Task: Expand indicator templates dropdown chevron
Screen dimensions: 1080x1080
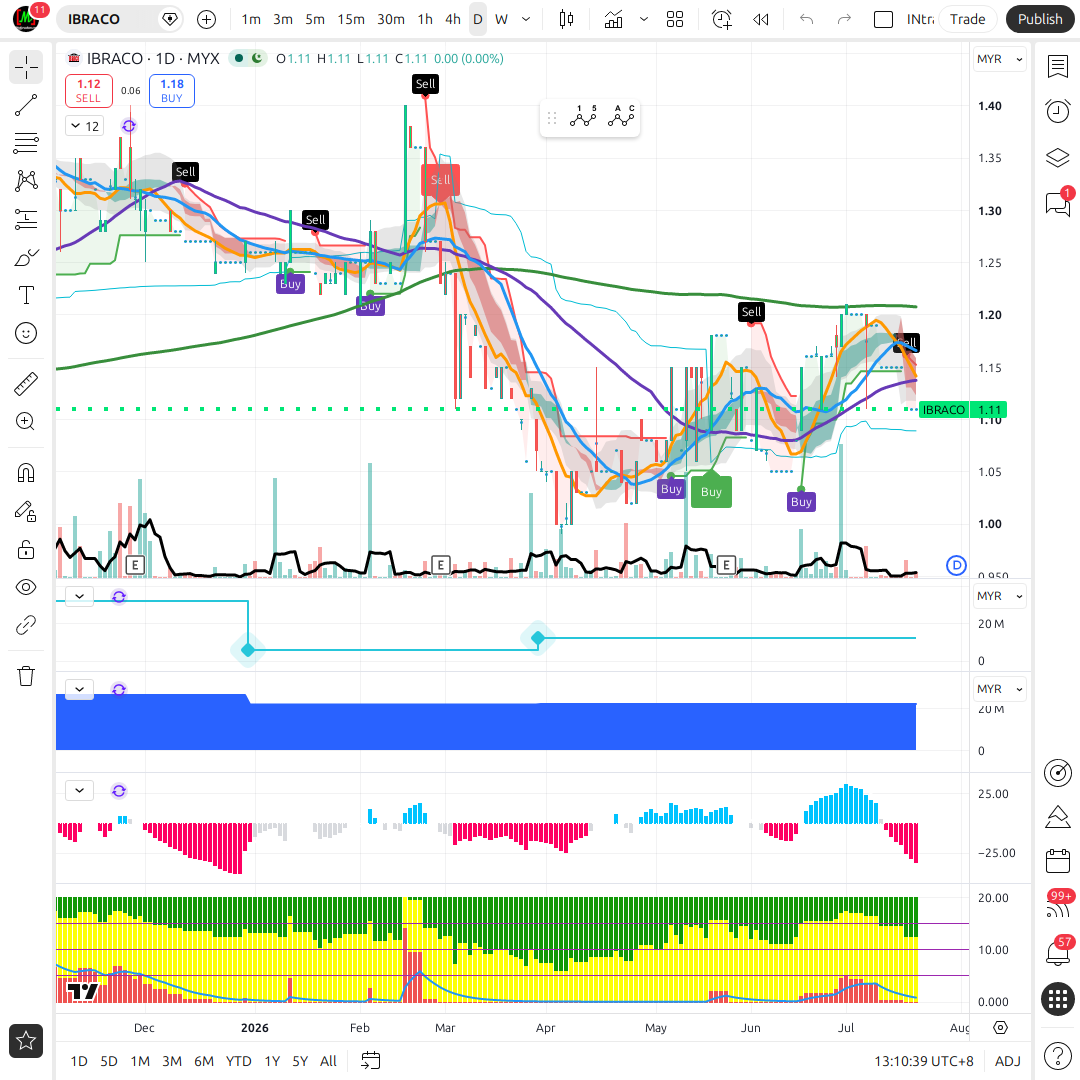Action: pyautogui.click(x=644, y=19)
